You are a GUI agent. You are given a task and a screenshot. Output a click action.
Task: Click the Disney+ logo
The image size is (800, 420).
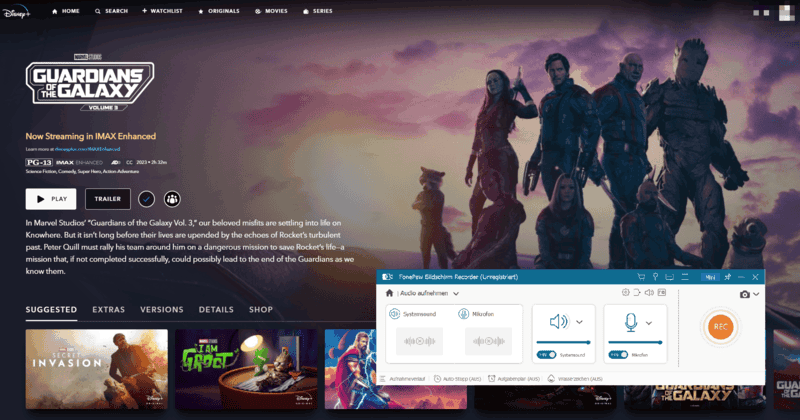(x=17, y=11)
